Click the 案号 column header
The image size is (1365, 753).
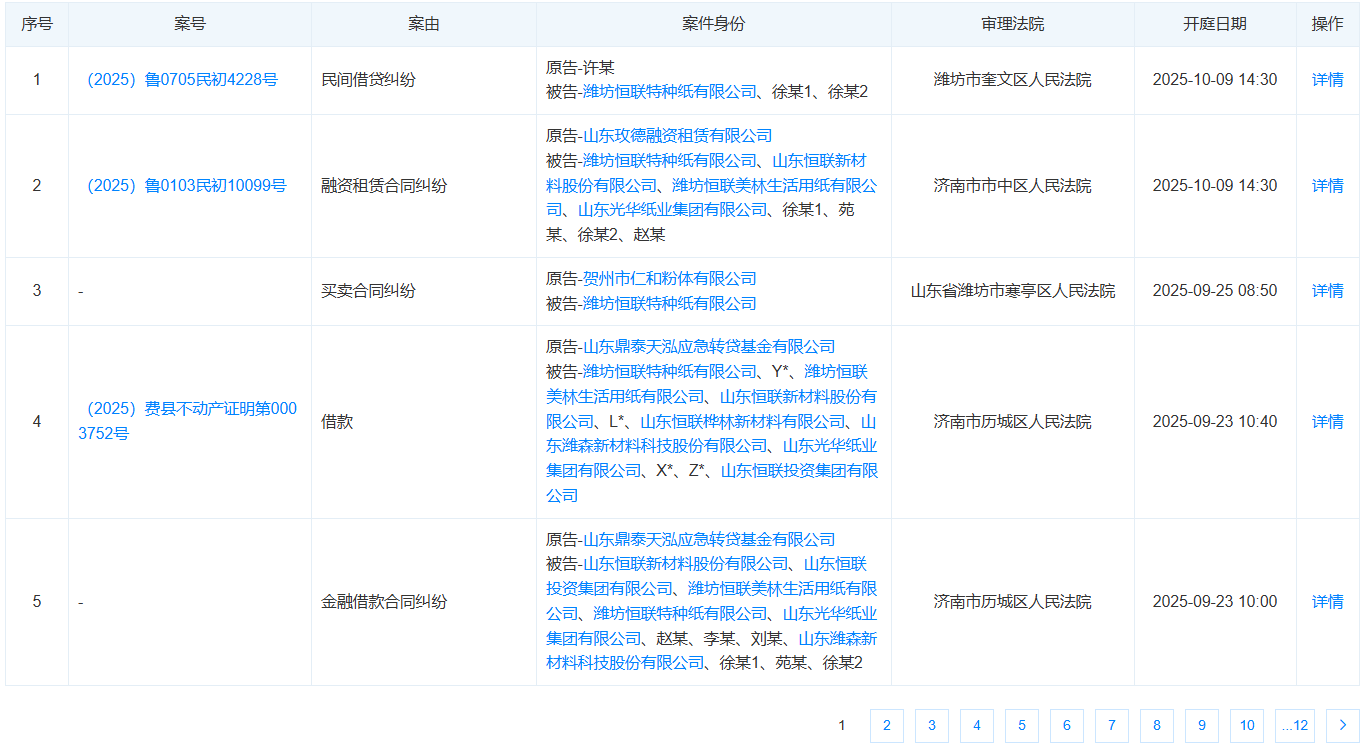[x=190, y=24]
